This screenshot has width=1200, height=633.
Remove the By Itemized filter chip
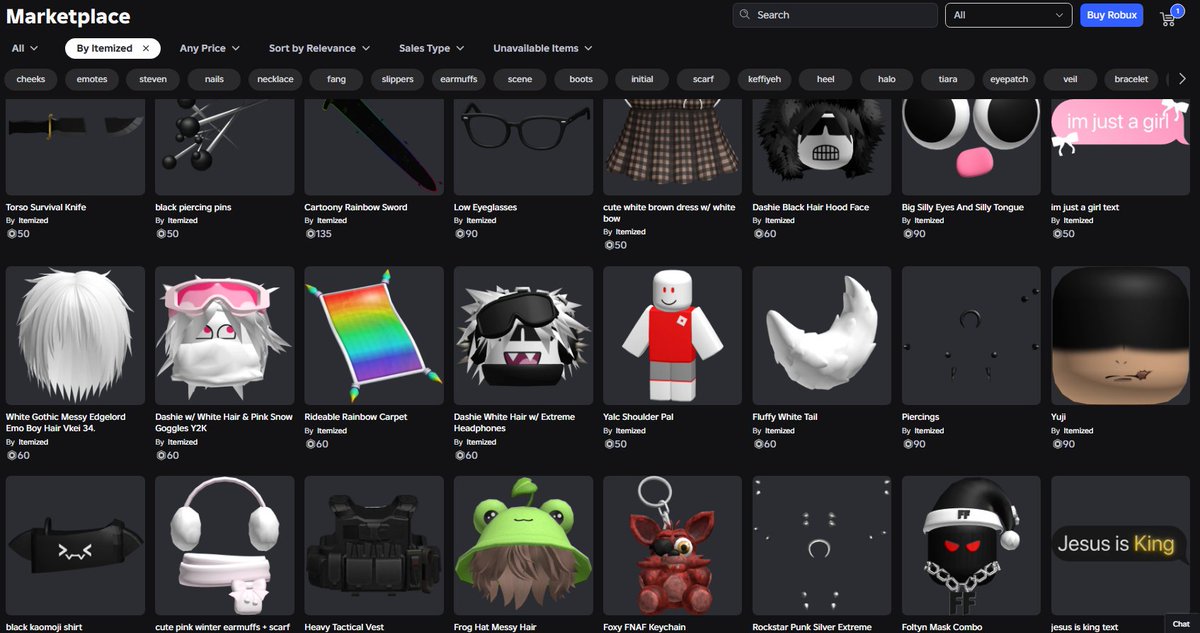point(146,48)
